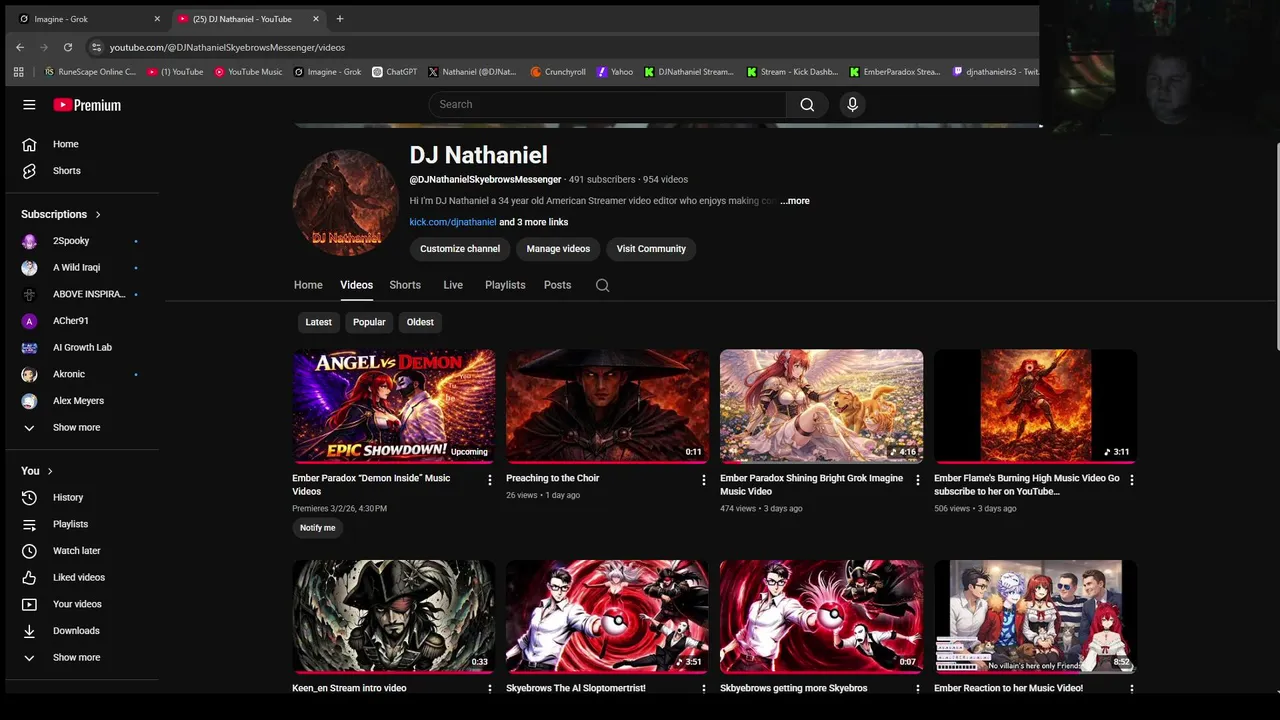
Task: Open a new browser tab
Action: coord(339,18)
